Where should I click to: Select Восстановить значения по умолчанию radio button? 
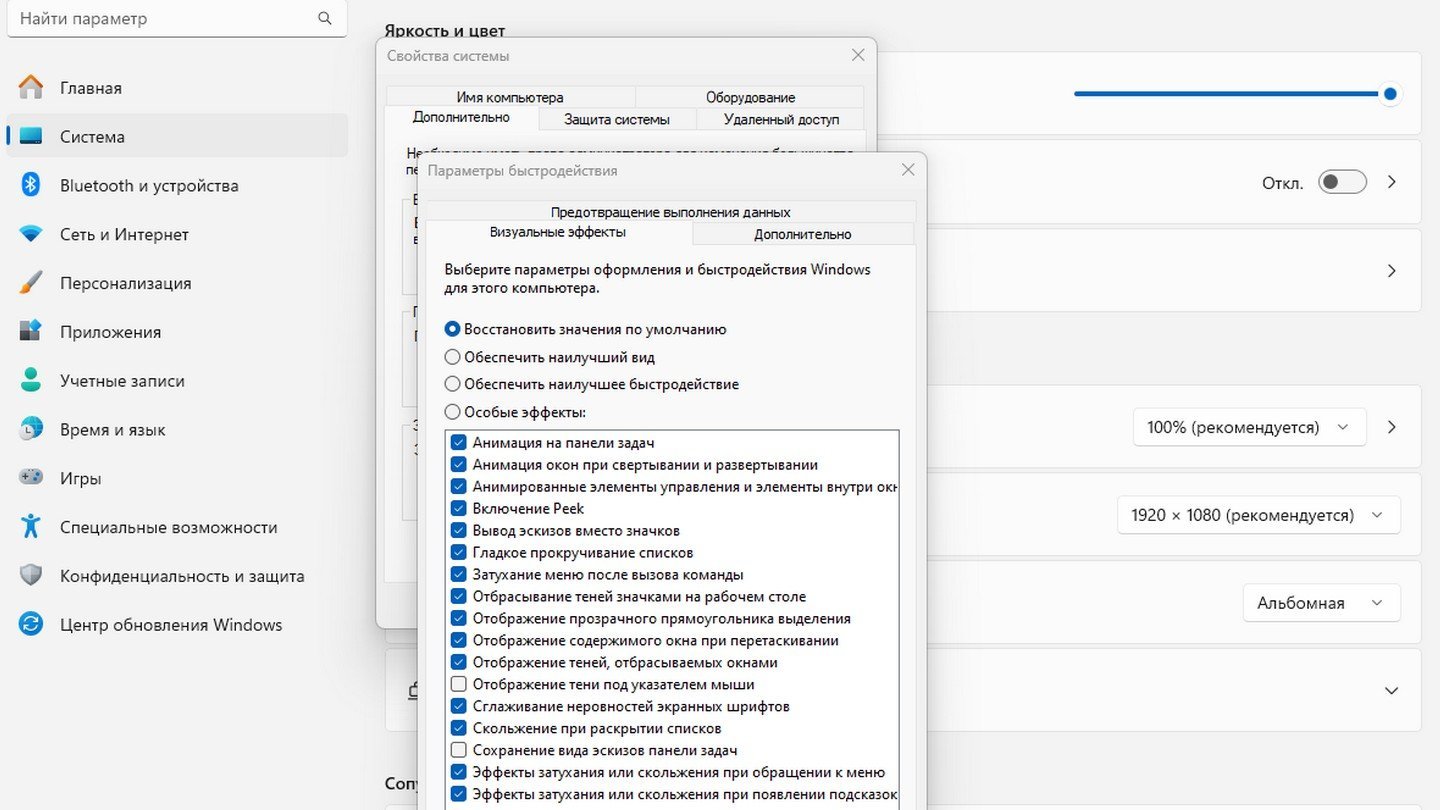tap(453, 329)
